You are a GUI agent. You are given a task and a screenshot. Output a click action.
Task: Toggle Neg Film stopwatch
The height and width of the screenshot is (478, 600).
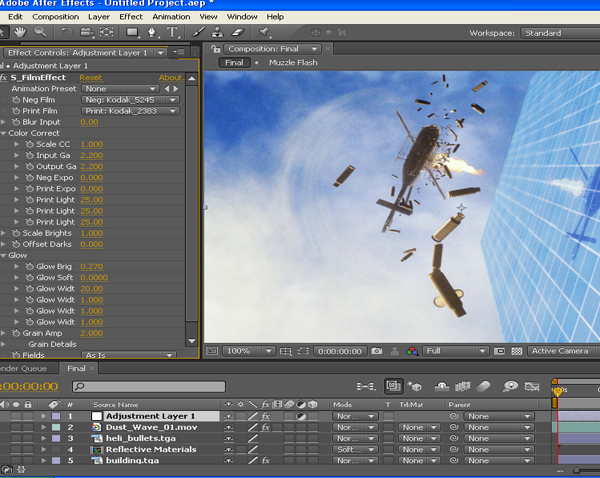(x=16, y=100)
